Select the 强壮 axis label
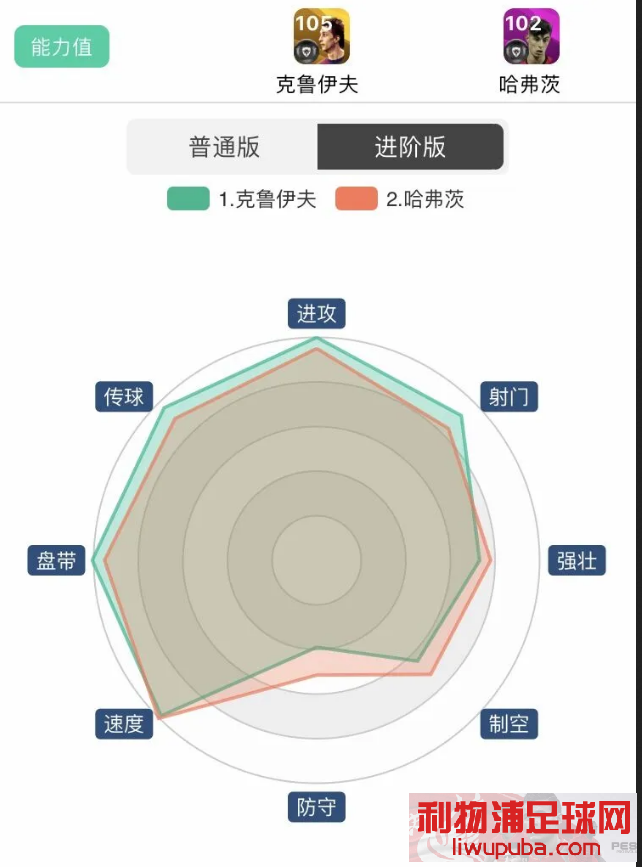Viewport: 642px width, 867px height. [x=577, y=561]
